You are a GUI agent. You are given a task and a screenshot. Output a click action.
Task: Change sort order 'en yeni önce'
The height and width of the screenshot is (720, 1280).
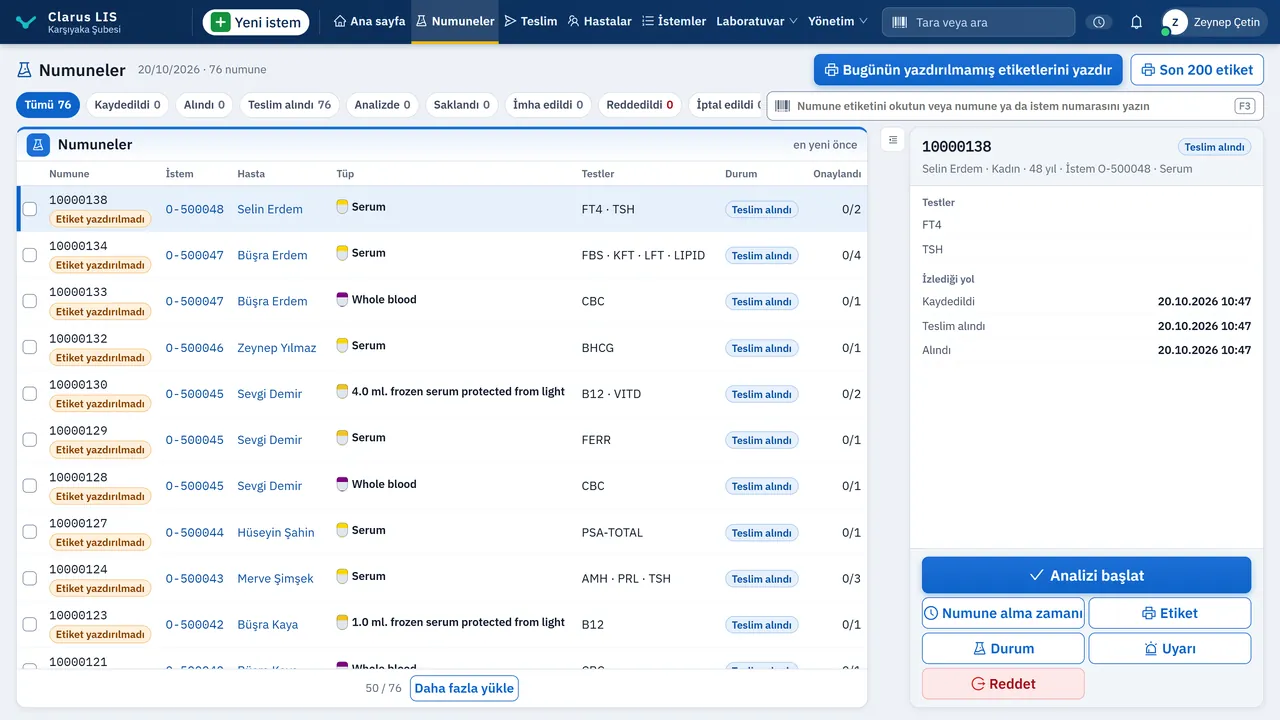(825, 145)
